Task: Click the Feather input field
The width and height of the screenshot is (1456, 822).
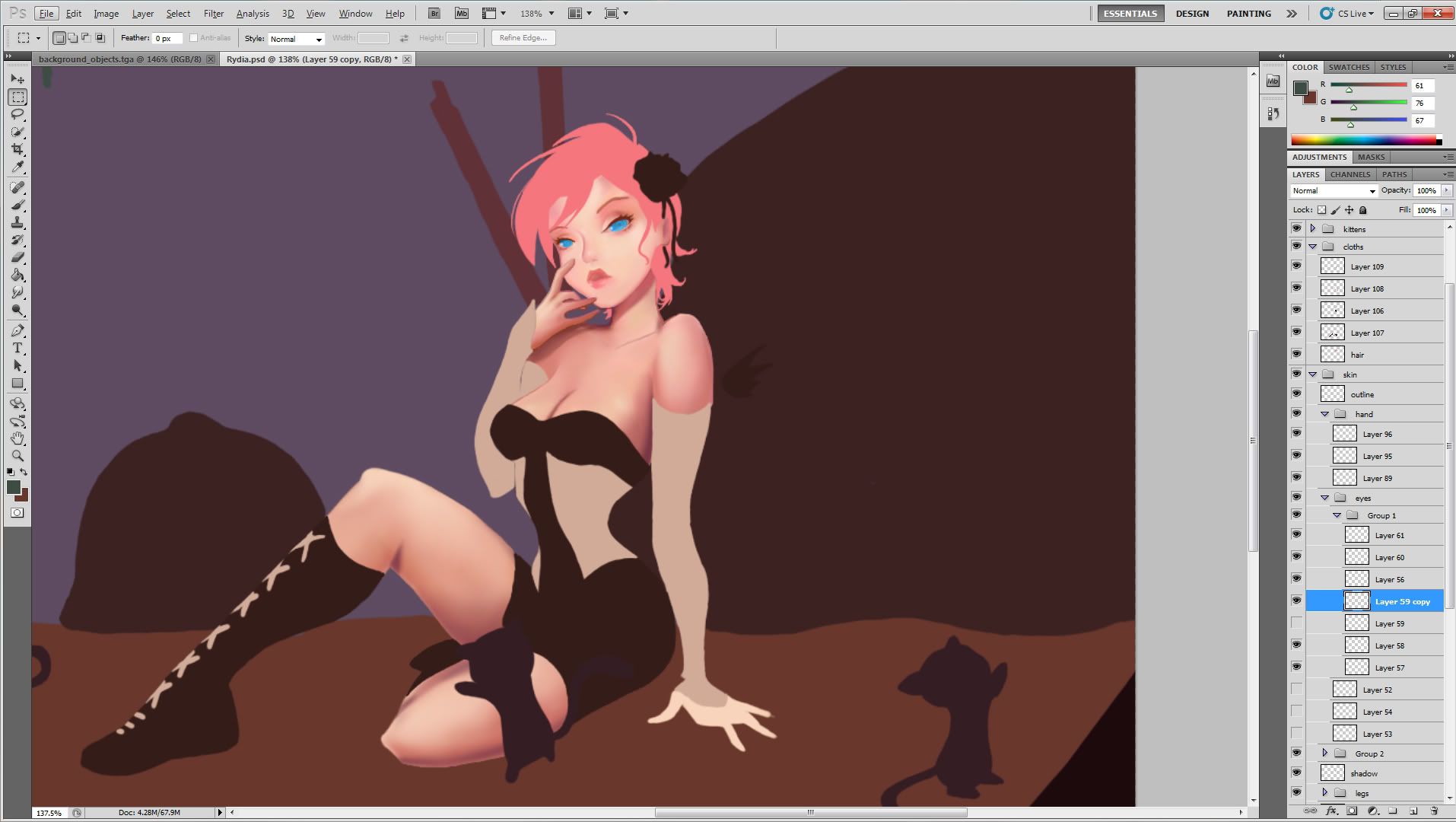Action: 167,38
